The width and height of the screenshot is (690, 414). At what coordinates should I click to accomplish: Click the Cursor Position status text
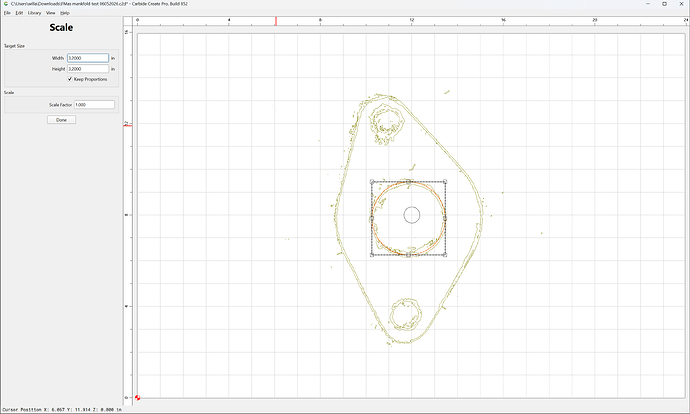click(62, 410)
